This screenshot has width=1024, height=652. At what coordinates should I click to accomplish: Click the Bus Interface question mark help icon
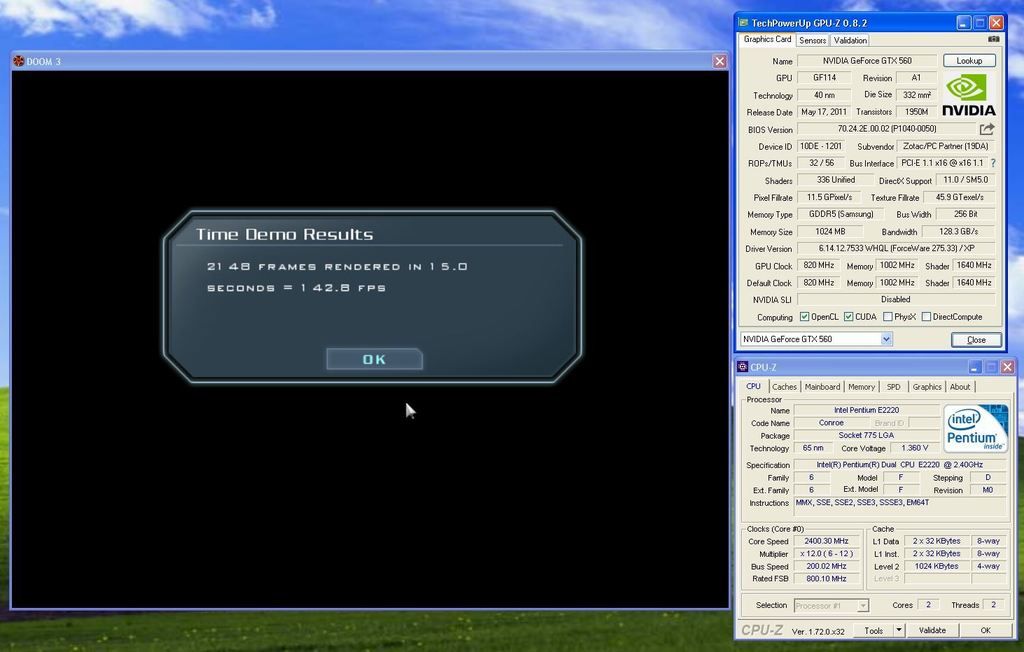coord(993,163)
